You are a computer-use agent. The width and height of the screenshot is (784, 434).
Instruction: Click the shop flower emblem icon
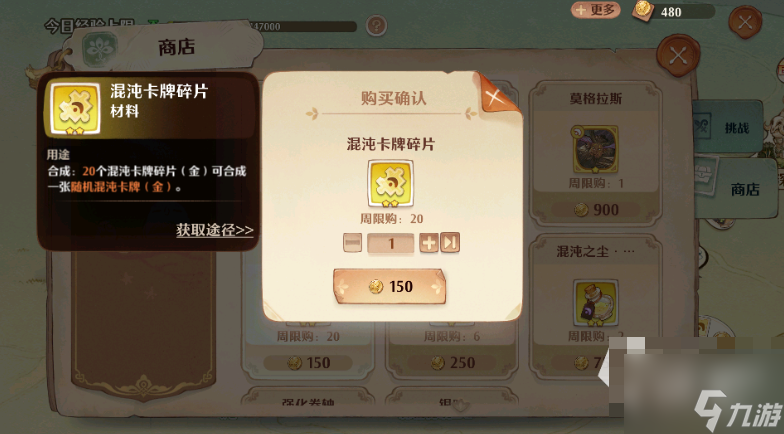(x=100, y=48)
